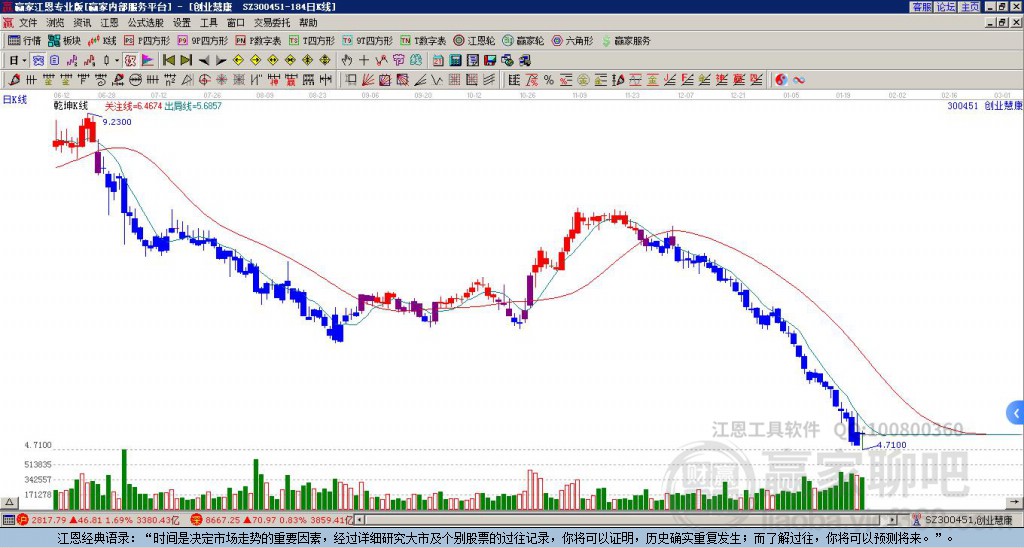1024x548 pixels.
Task: Click the yin-yang Taiji icon
Action: [x=781, y=80]
